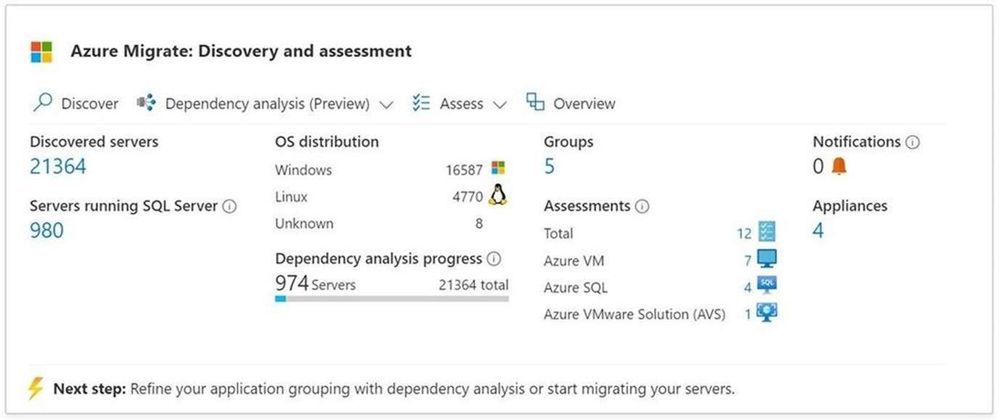The width and height of the screenshot is (999, 420).
Task: Open the Overview menu item
Action: point(584,104)
